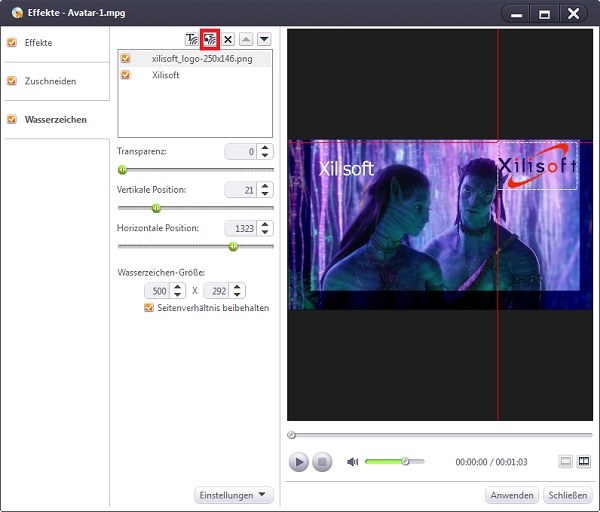Click the Vertikale Position slider handle
The width and height of the screenshot is (600, 512).
coord(156,208)
